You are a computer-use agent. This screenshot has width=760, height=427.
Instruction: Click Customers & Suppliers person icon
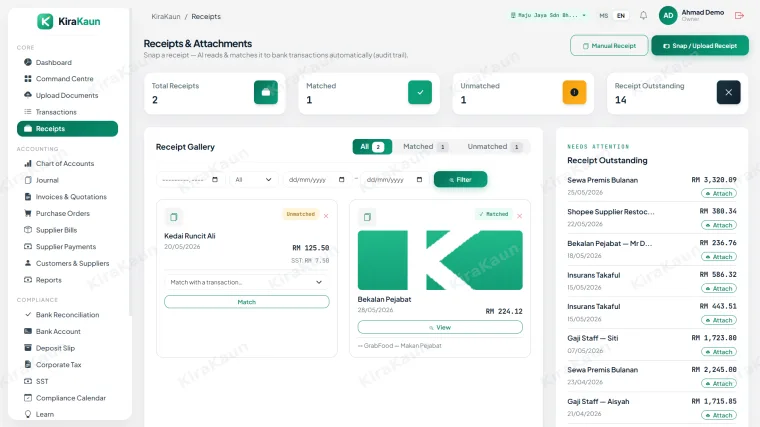point(28,263)
